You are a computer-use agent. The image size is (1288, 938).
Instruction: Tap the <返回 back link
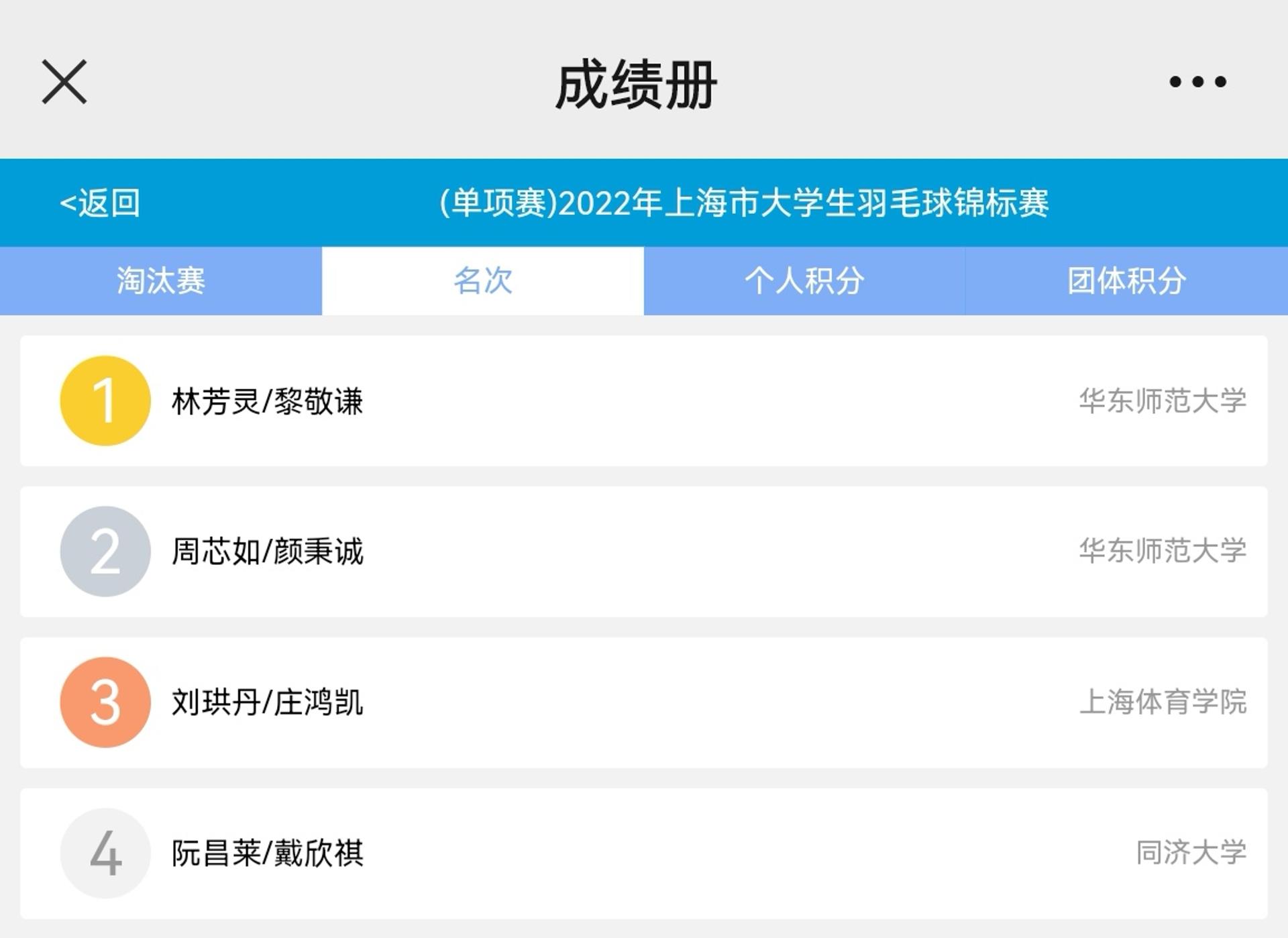pos(100,203)
